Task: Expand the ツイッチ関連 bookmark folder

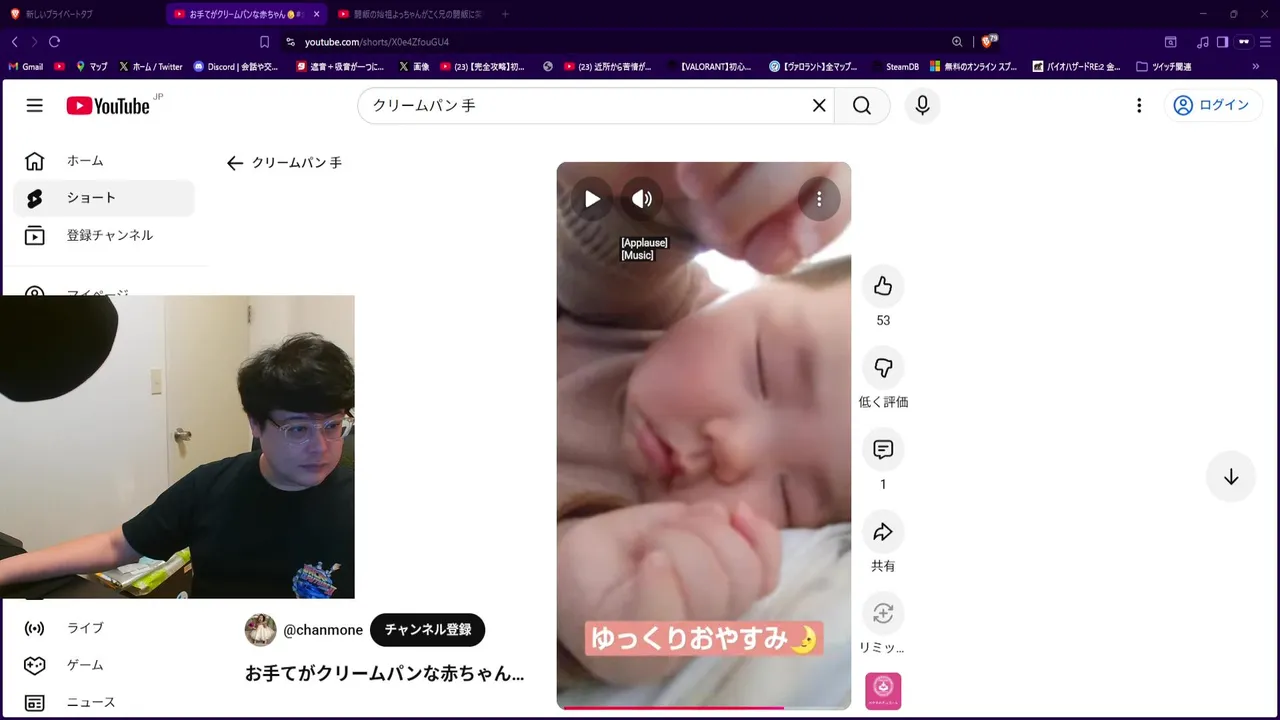Action: pyautogui.click(x=1164, y=67)
